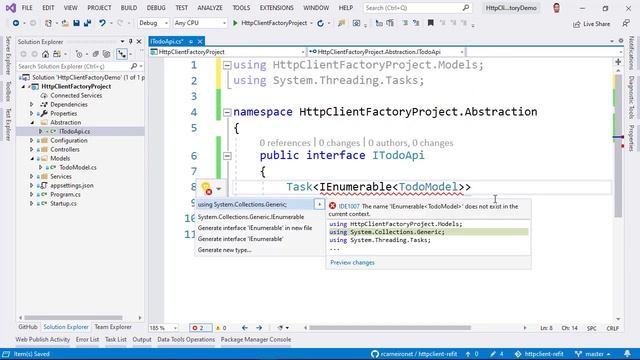
Task: Undo the last edit with the toolbar arrow
Action: [x=102, y=23]
